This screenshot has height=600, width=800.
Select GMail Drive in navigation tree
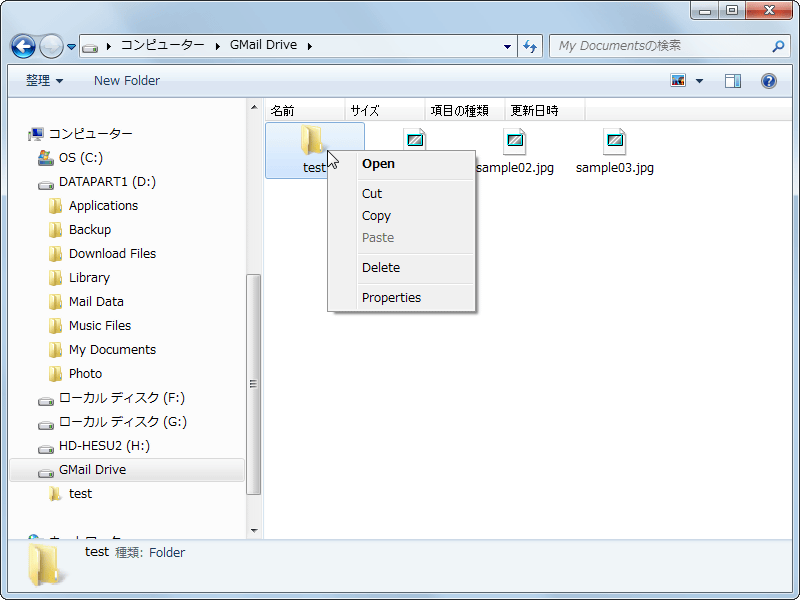127,470
